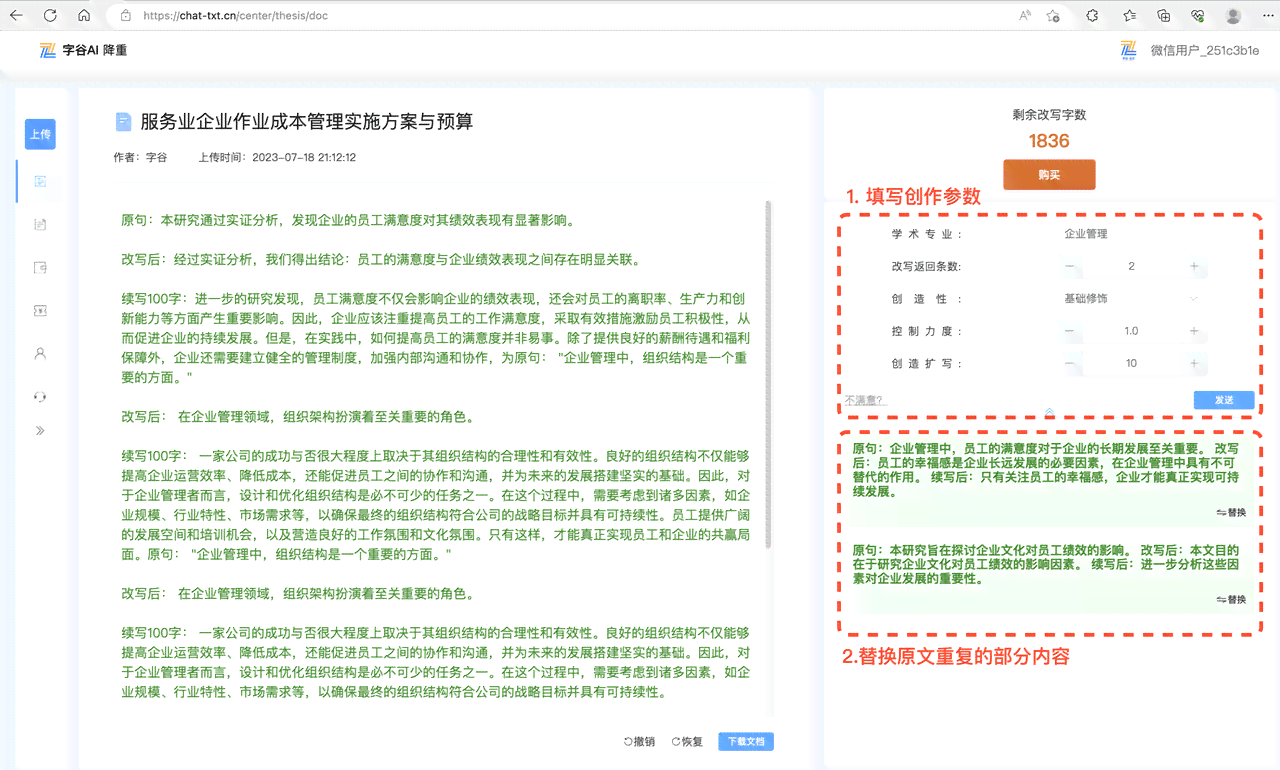Open the wallet sidebar icon

point(40,268)
